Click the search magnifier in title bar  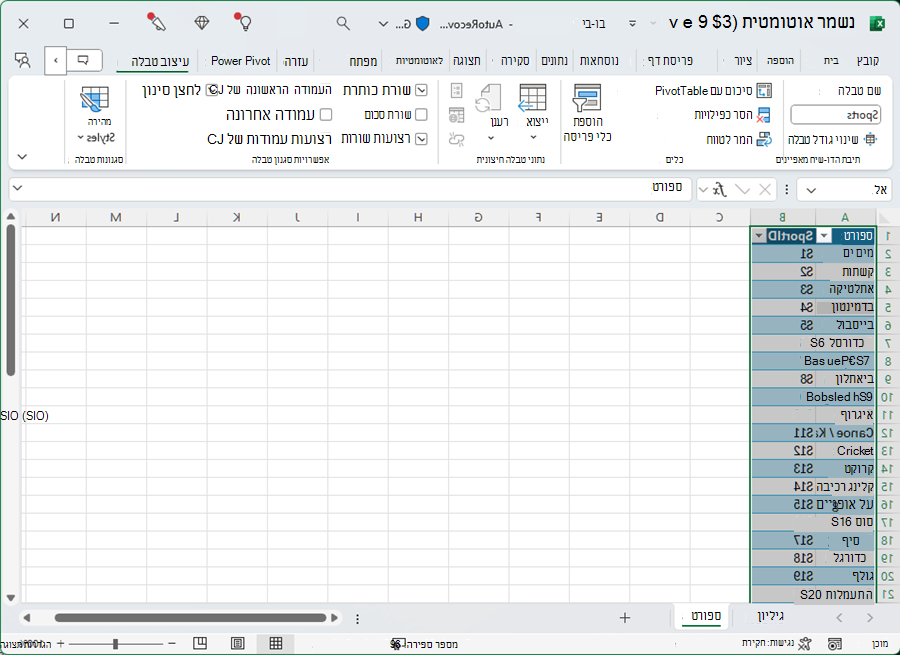343,23
